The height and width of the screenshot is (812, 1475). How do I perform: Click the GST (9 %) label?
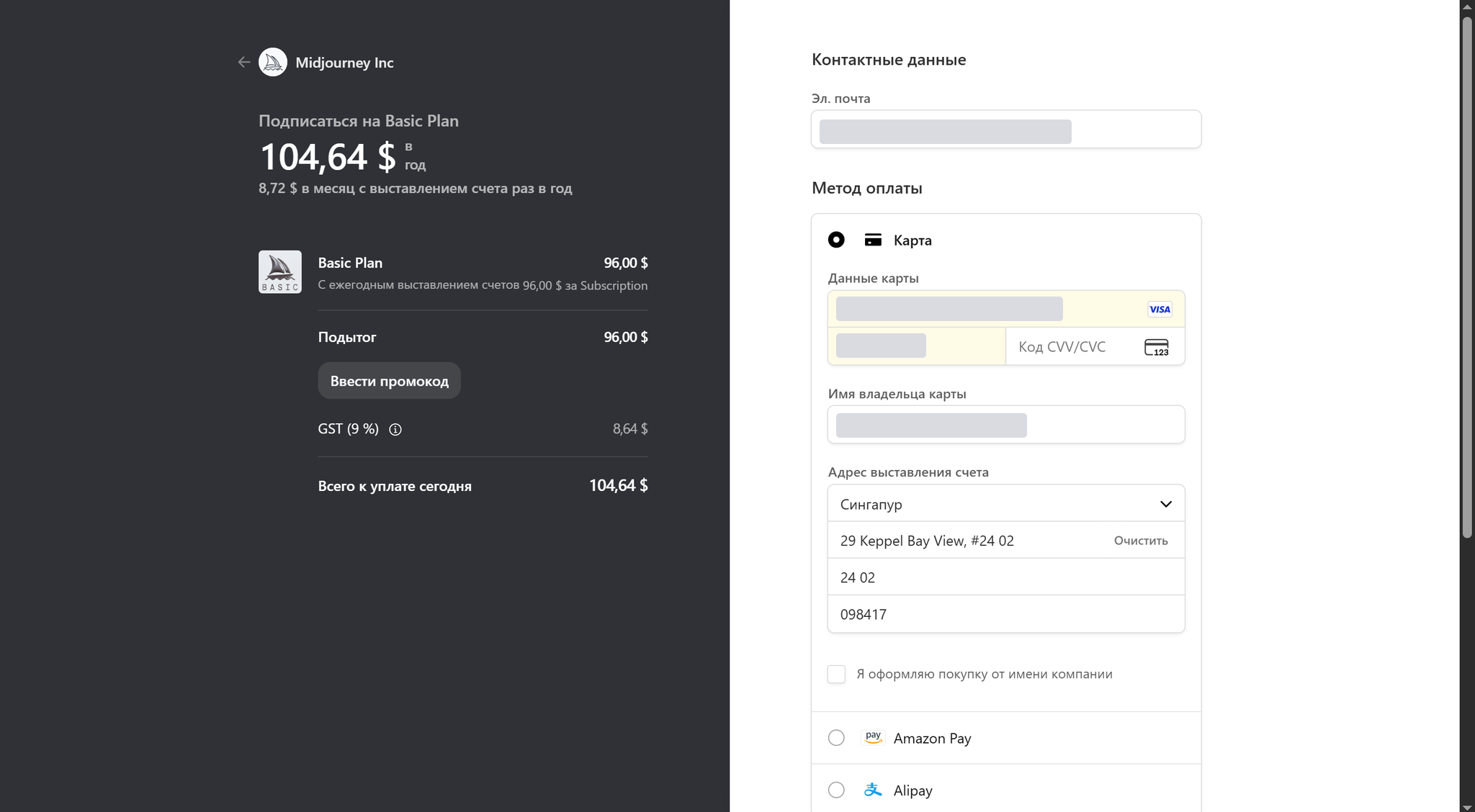pos(349,429)
